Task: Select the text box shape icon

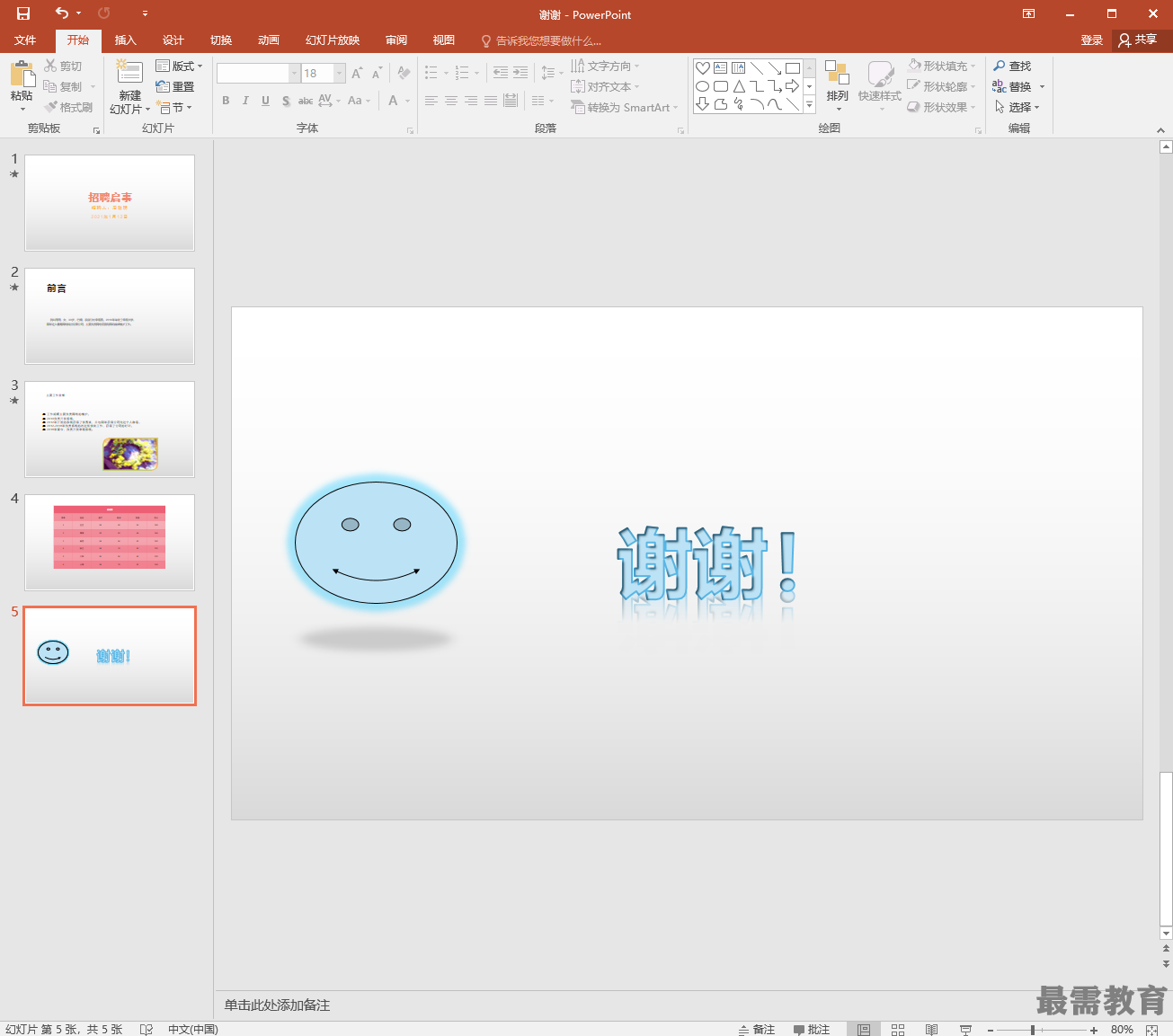Action: (x=721, y=67)
